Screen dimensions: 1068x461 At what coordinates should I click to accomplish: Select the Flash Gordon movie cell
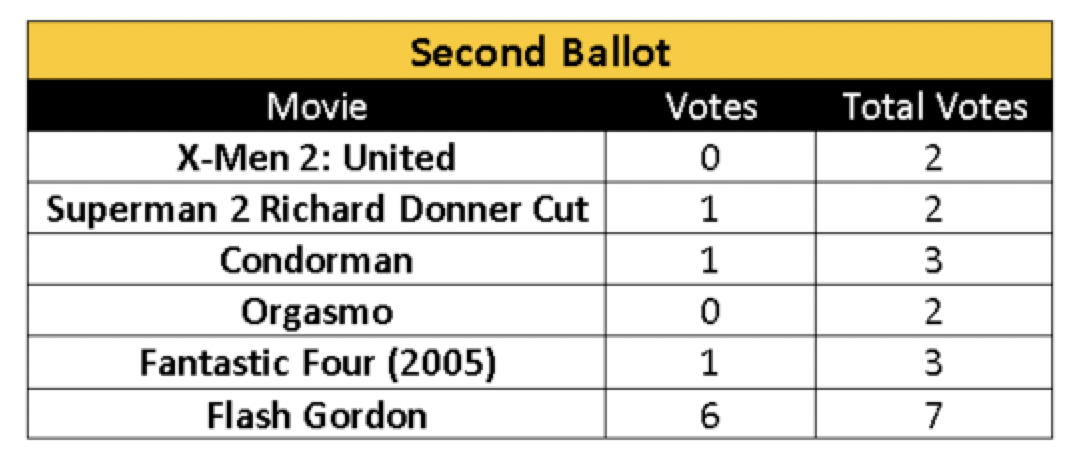coord(317,414)
